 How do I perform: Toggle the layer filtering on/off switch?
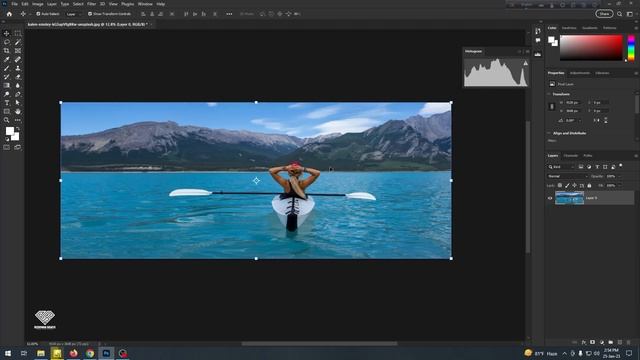point(621,166)
